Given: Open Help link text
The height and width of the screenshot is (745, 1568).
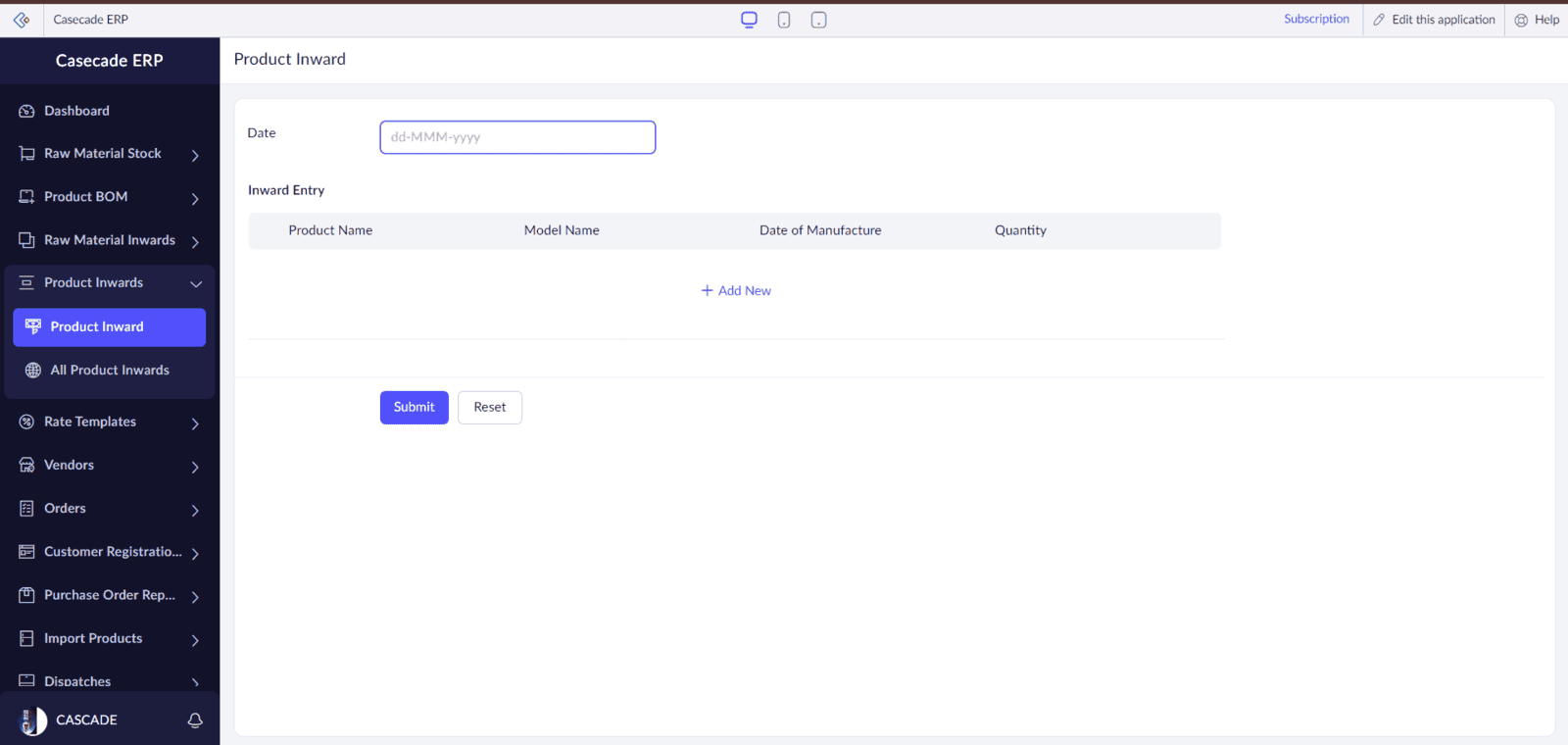Looking at the screenshot, I should point(1546,20).
